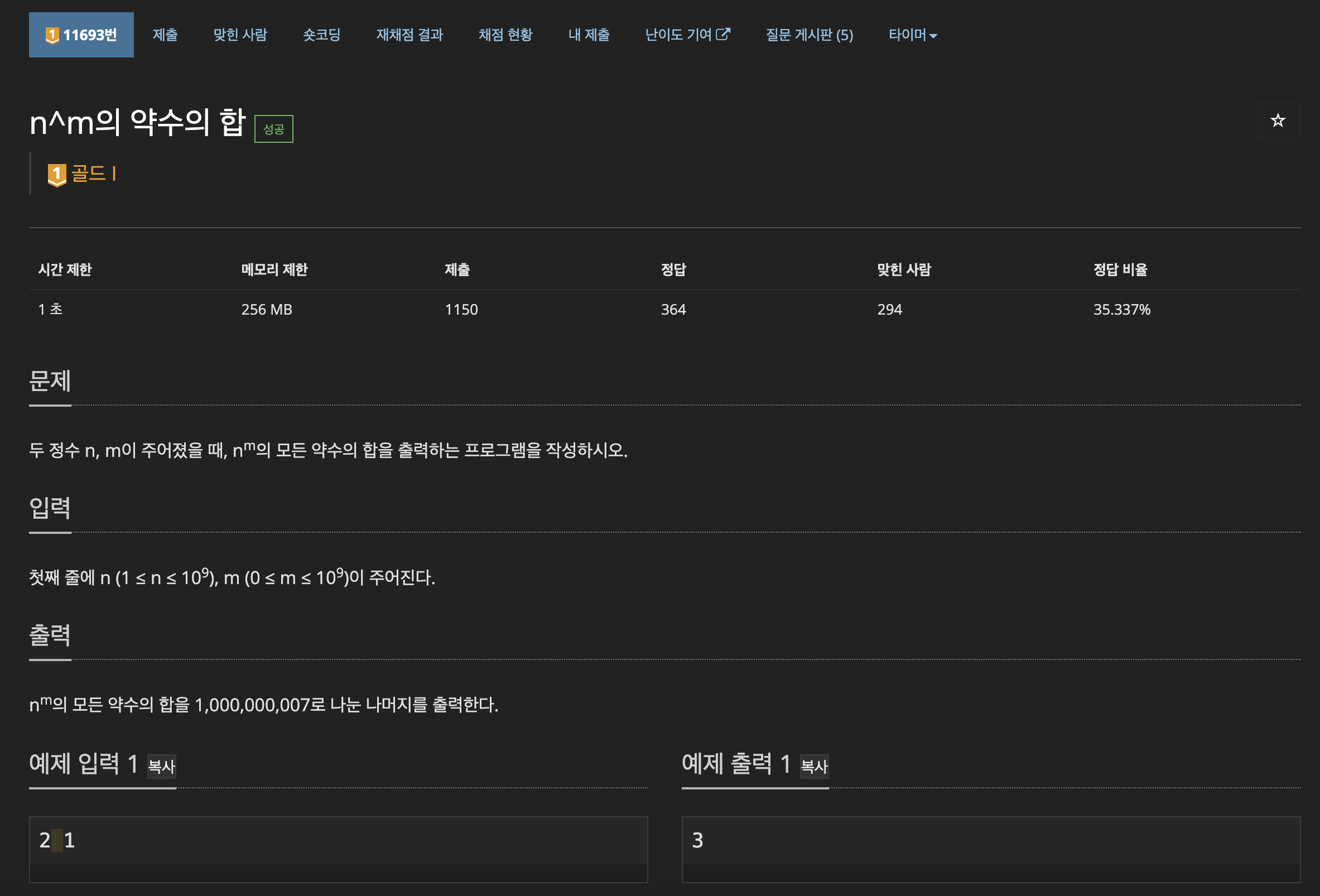The image size is (1320, 896).
Task: Open the 맞힌 사람 tab
Action: [240, 35]
